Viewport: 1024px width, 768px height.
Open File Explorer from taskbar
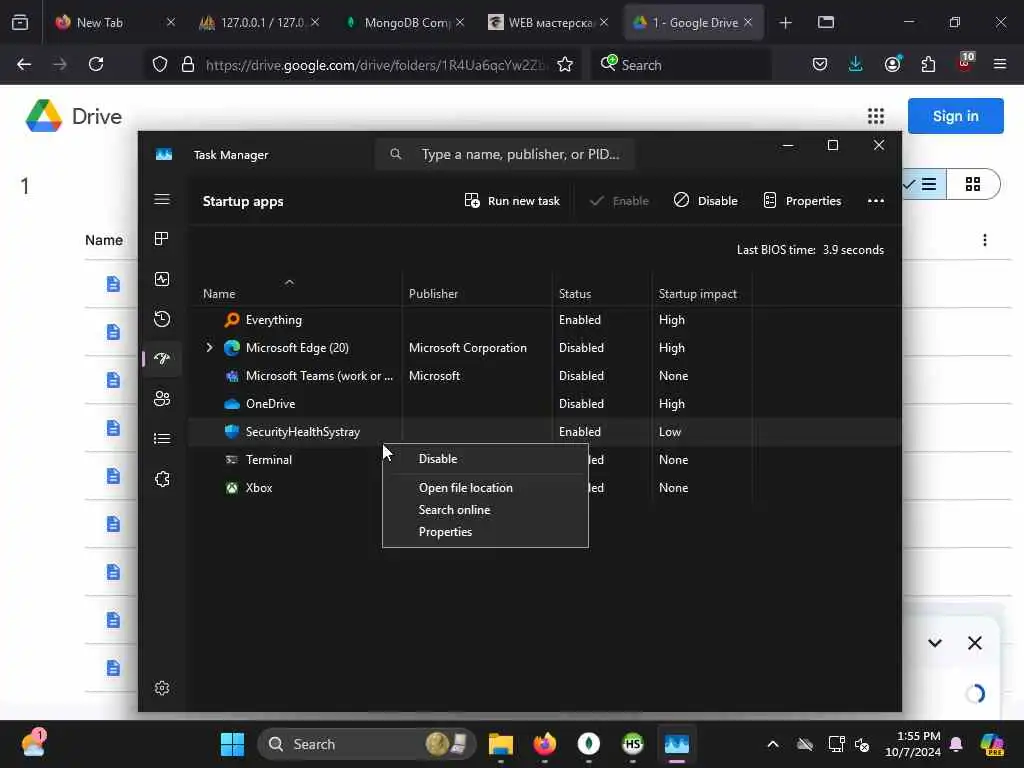tap(501, 744)
